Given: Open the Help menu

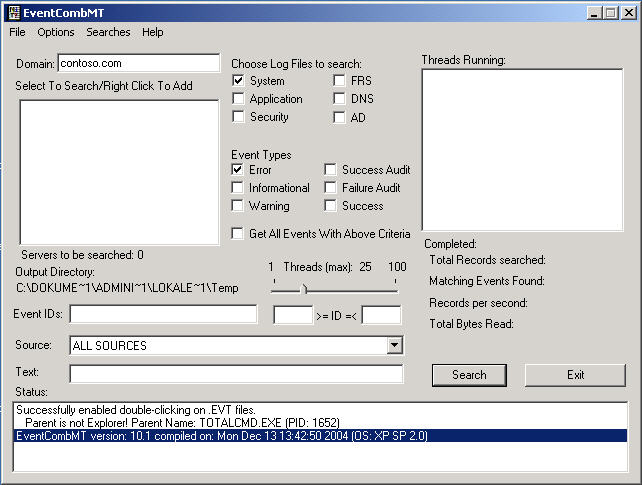Looking at the screenshot, I should pos(153,32).
